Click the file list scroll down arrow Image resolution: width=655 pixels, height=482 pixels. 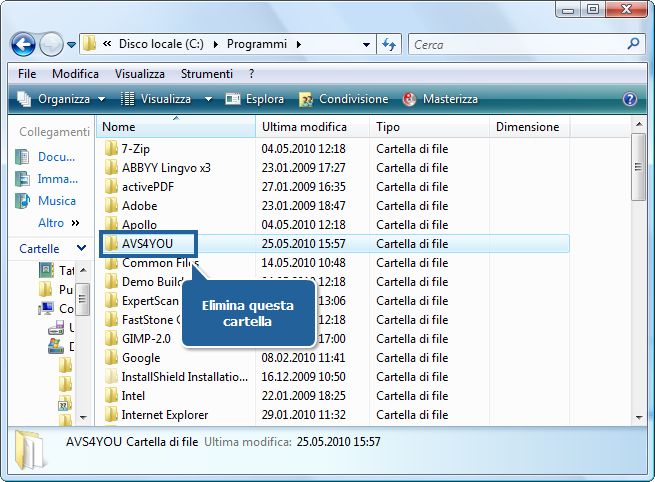click(x=639, y=417)
